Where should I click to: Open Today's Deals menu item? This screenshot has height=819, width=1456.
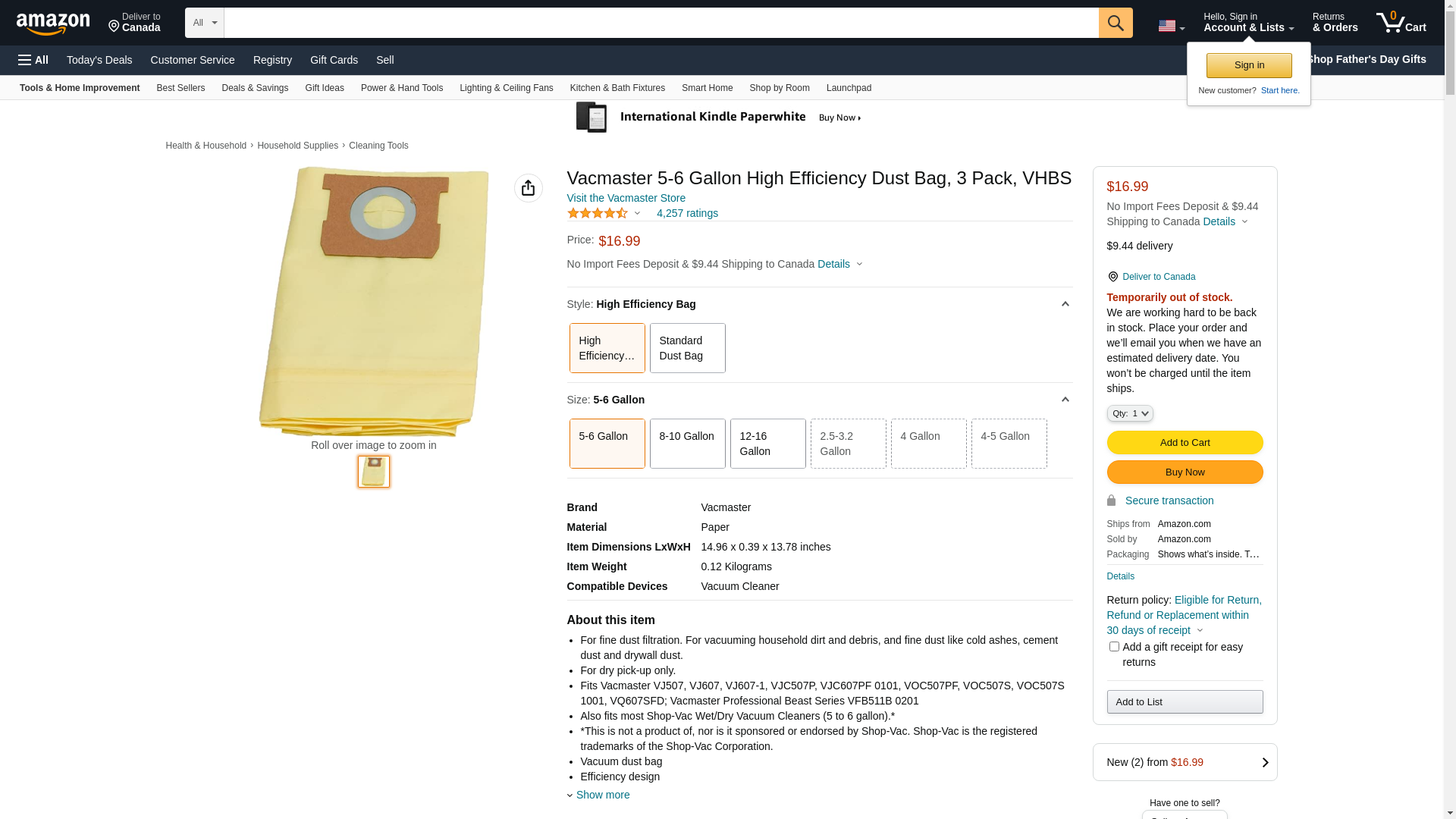99,60
